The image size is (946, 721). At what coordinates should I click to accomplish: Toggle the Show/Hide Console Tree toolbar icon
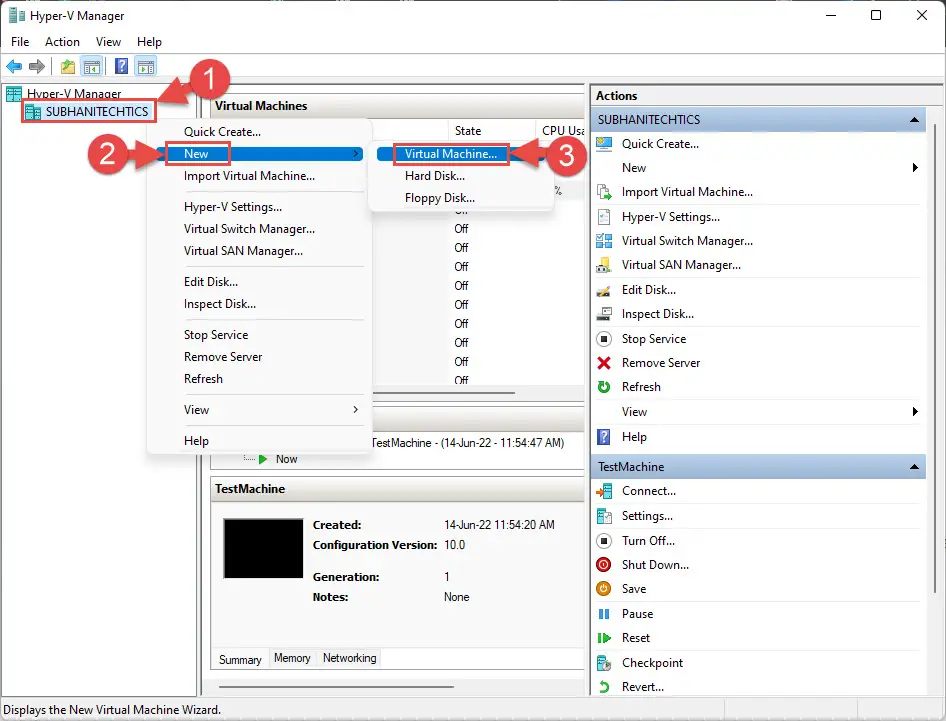[92, 66]
